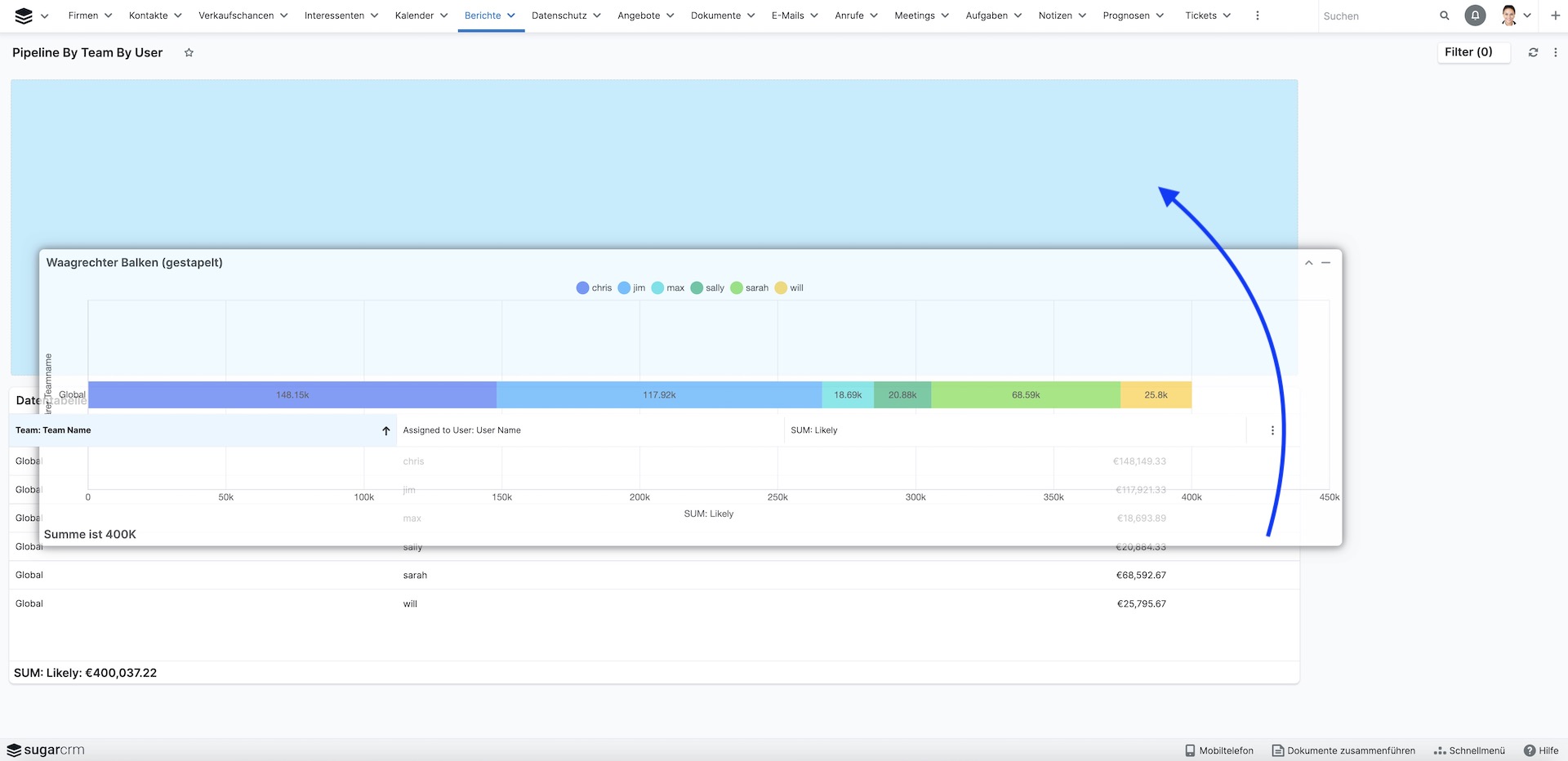The image size is (1568, 761).
Task: Open notifications bell icon
Action: coord(1475,16)
